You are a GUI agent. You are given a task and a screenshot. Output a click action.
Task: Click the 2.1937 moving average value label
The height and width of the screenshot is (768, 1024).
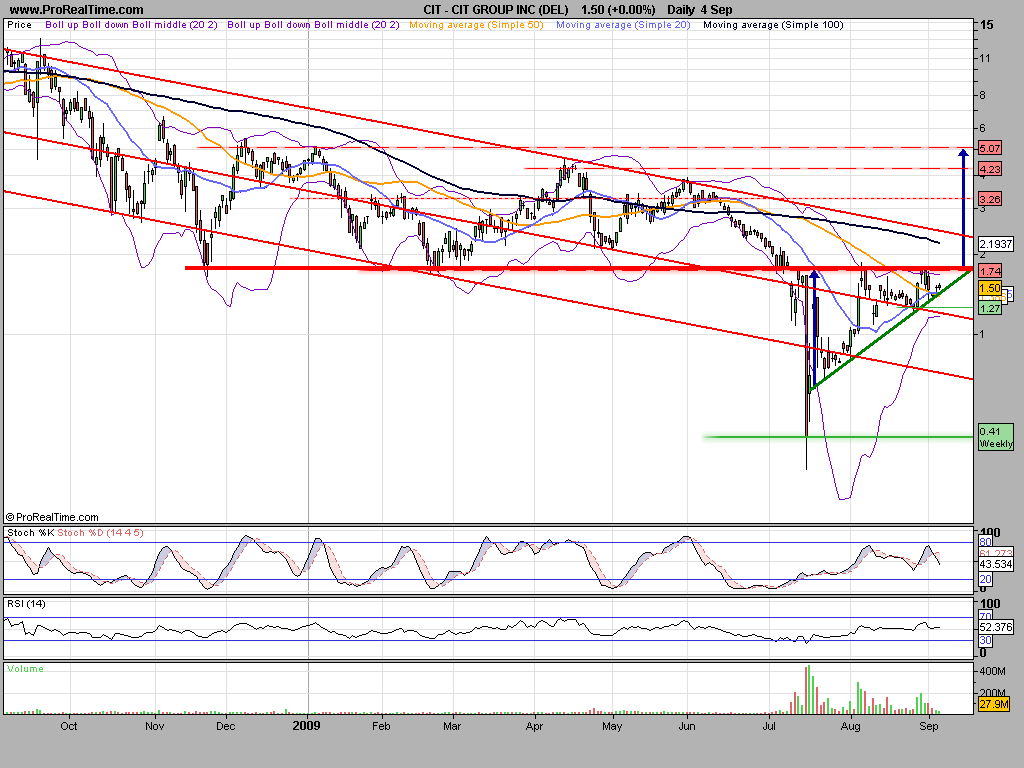tap(996, 244)
